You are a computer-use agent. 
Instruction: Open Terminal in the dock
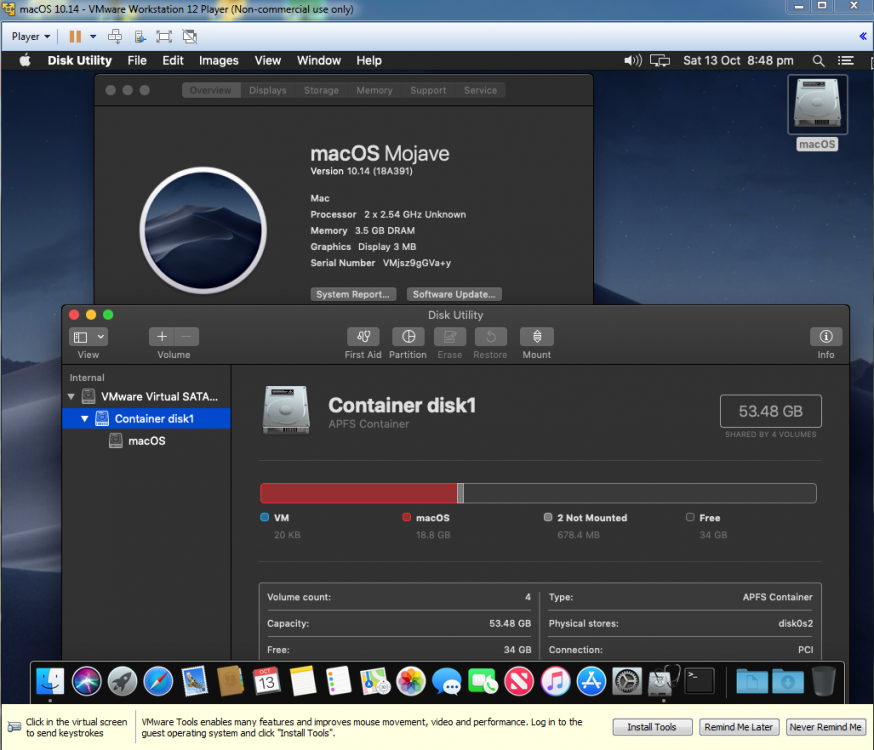[x=700, y=681]
